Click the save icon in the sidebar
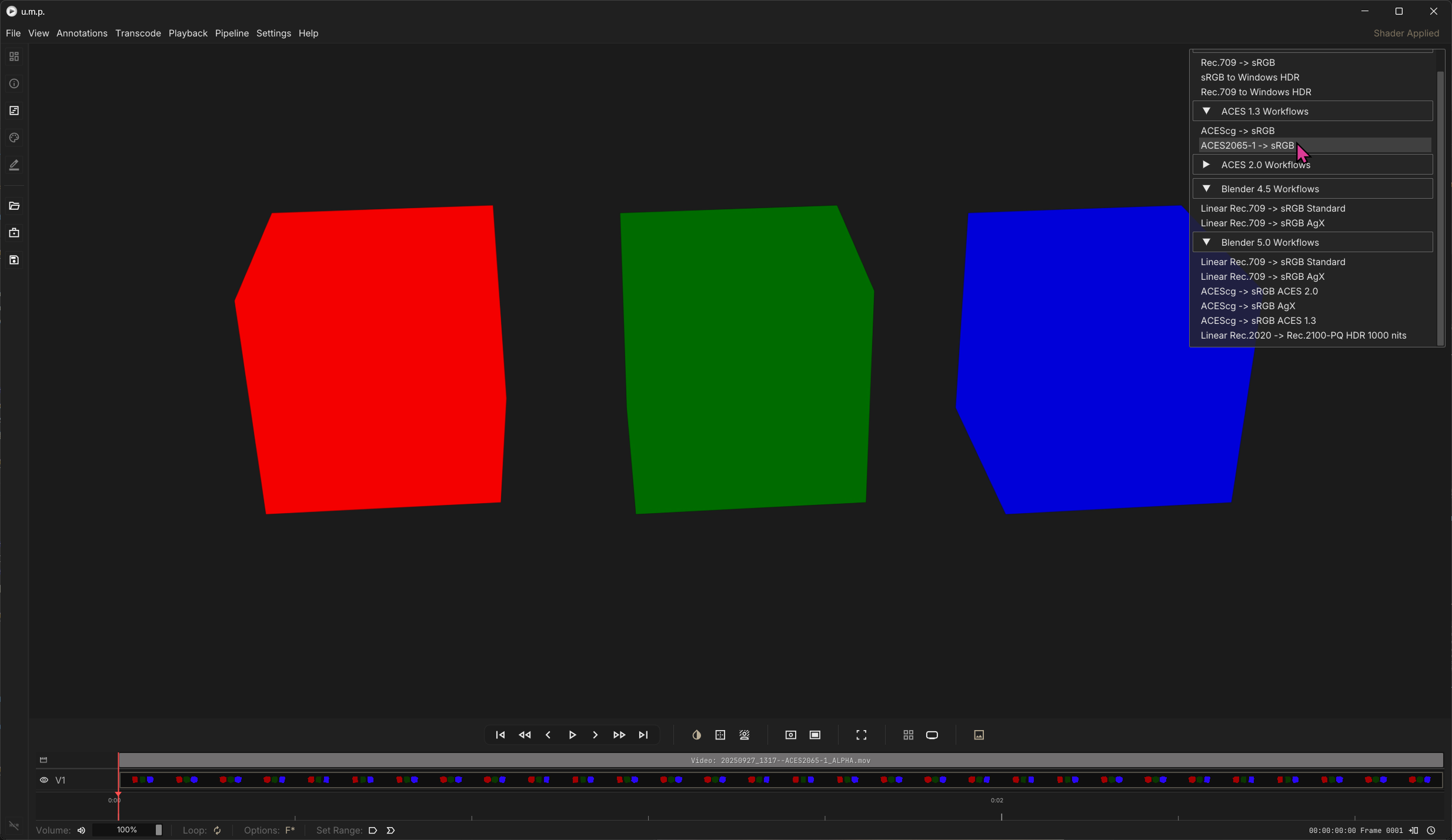 coord(14,260)
